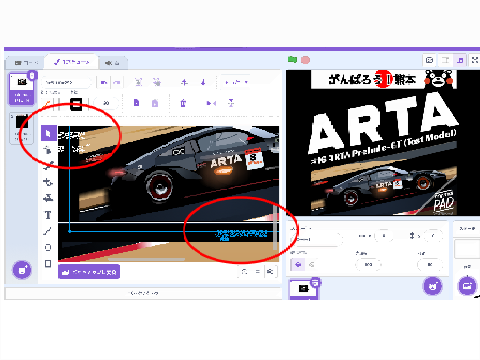Reset paint canvas zoom
480x360 pixels.
pyautogui.click(x=257, y=272)
